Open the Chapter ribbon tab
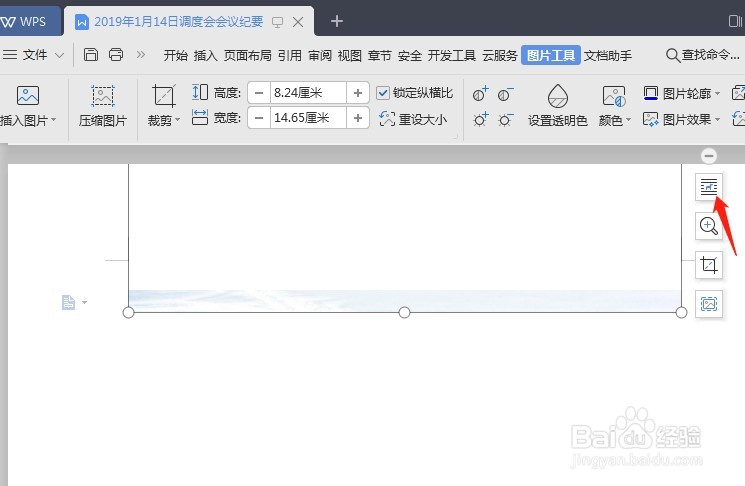Screen dimensions: 745x486 click(x=380, y=56)
